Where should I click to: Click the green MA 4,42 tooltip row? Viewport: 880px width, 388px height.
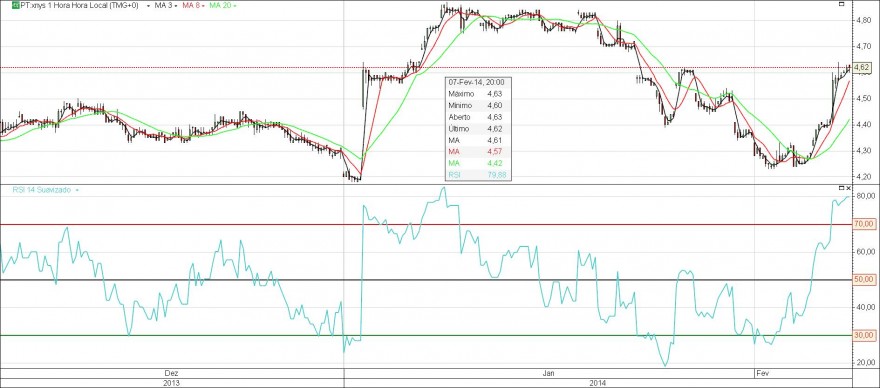(x=478, y=163)
